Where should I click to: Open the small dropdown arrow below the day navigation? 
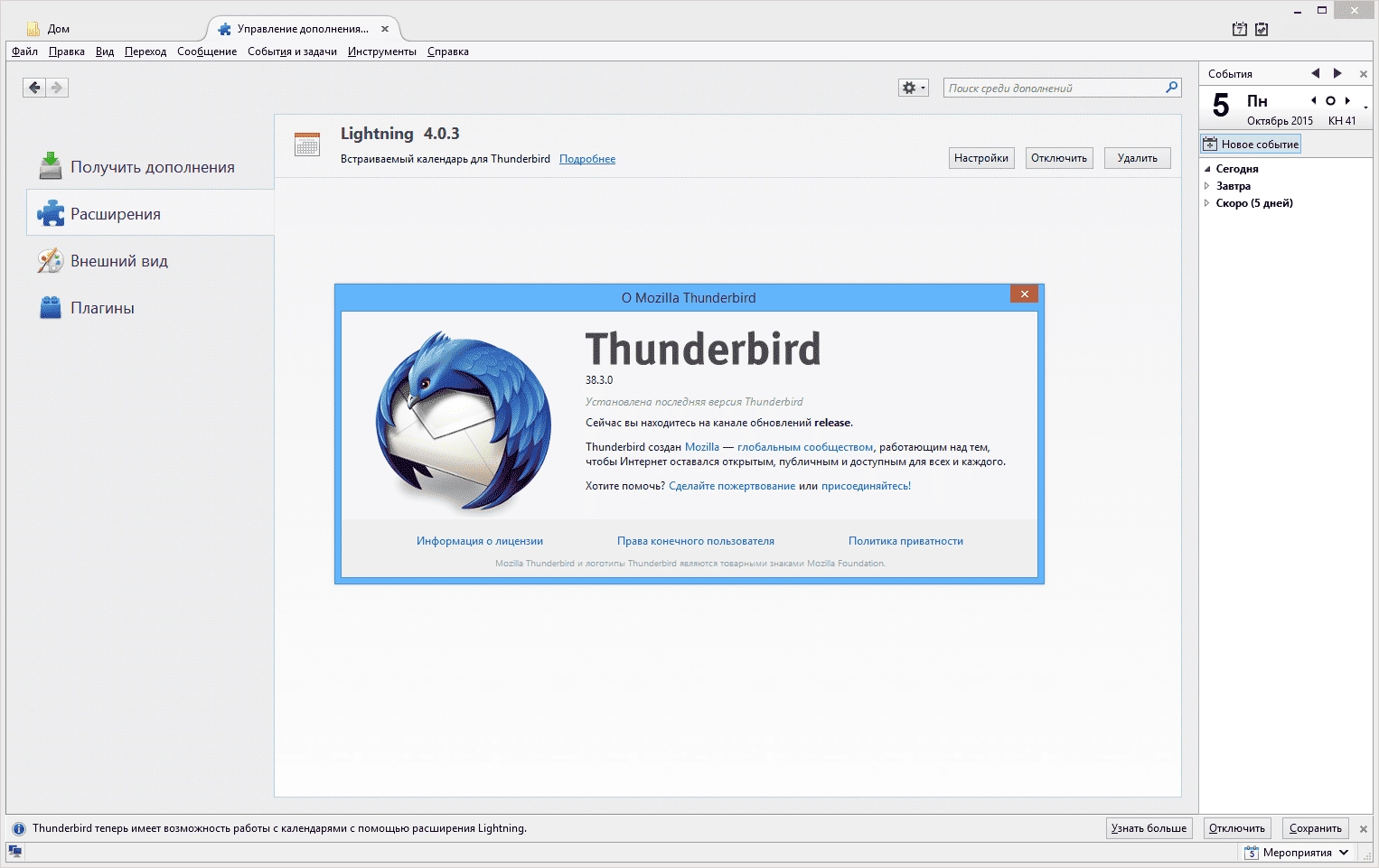1365,107
